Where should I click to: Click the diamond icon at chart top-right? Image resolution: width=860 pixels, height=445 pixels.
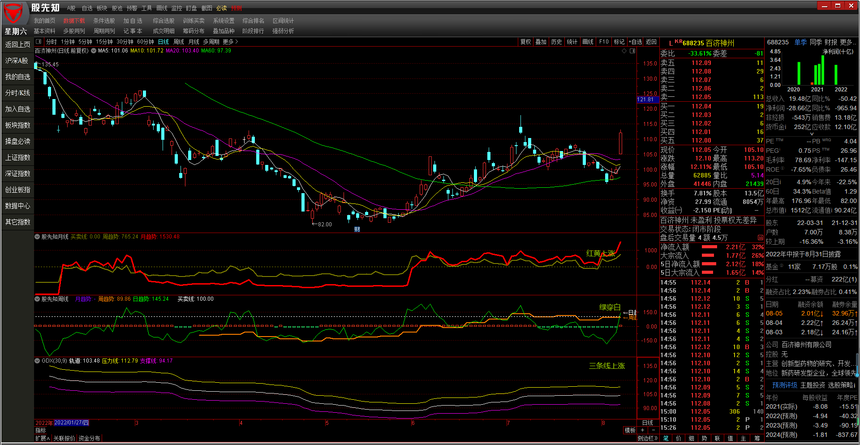coord(625,50)
